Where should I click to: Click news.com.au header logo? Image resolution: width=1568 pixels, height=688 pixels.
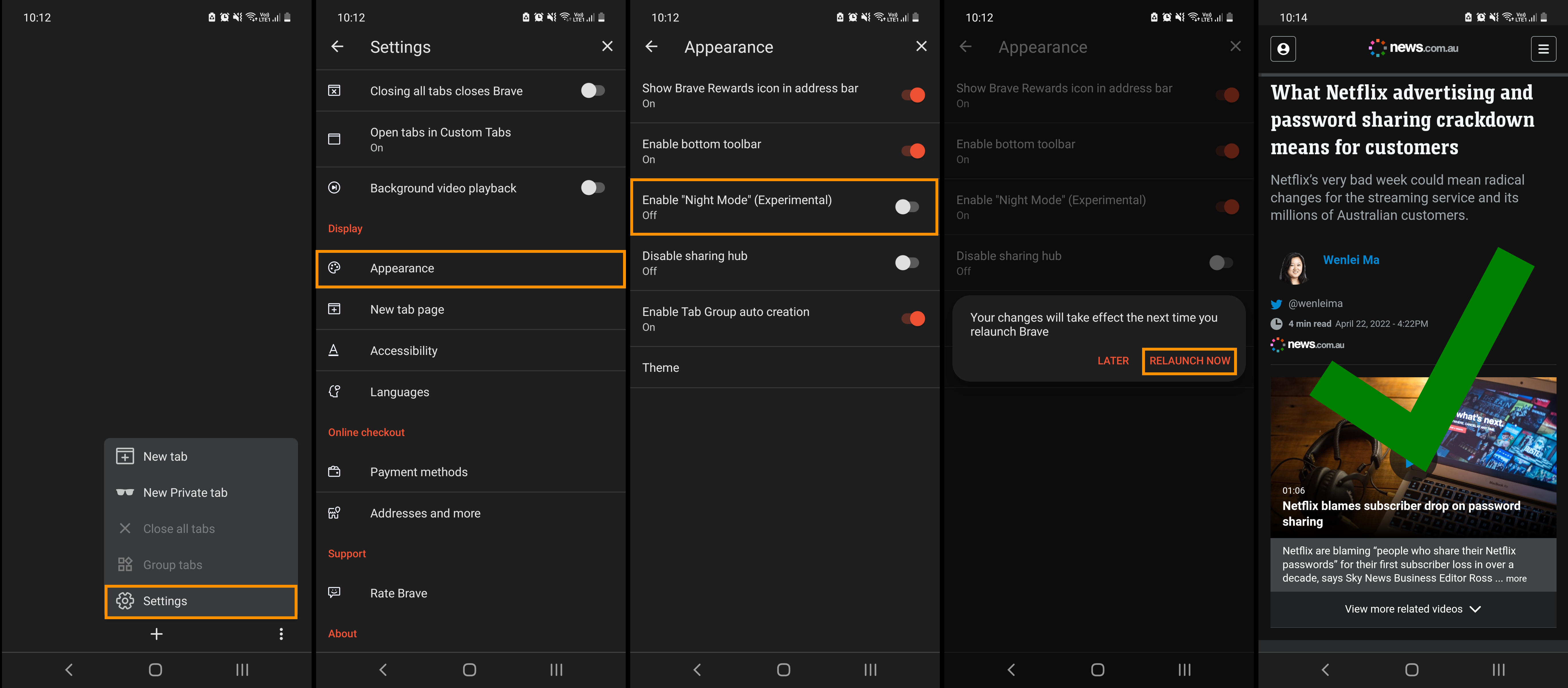pos(1414,48)
